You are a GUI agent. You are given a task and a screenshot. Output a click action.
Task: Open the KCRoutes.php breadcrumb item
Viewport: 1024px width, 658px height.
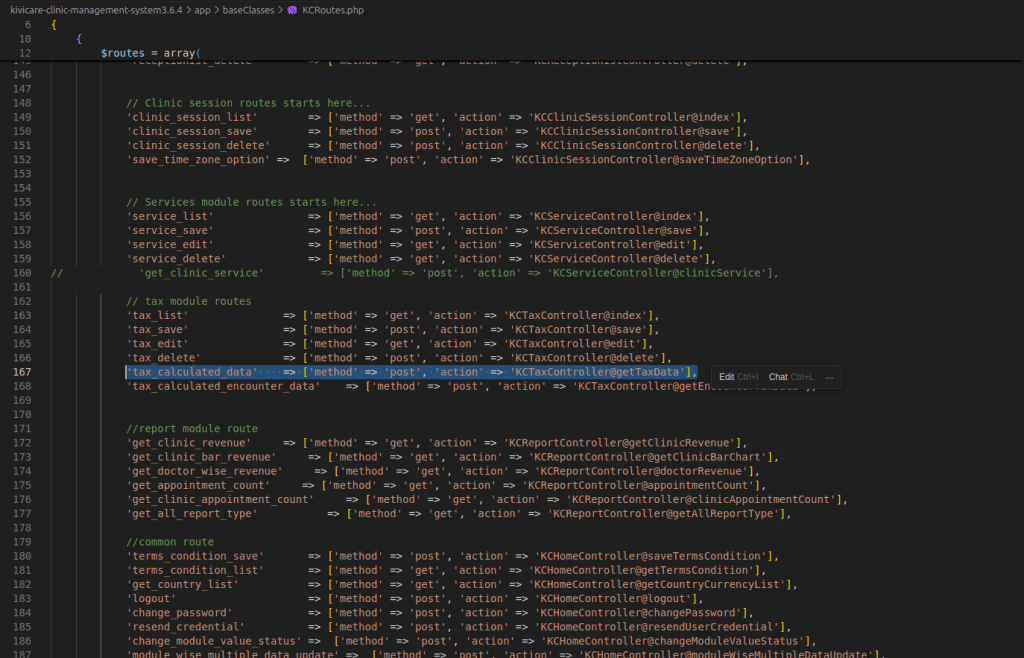(333, 9)
